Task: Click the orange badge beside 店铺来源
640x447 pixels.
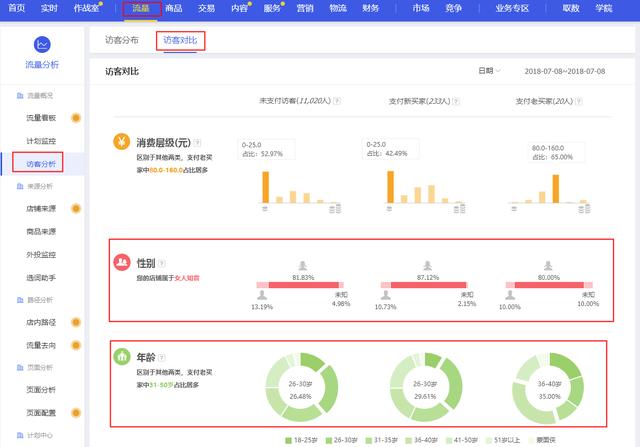Action: point(76,209)
